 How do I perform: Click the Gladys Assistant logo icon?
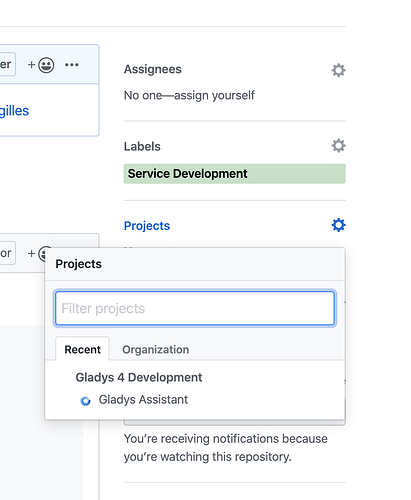pos(85,400)
